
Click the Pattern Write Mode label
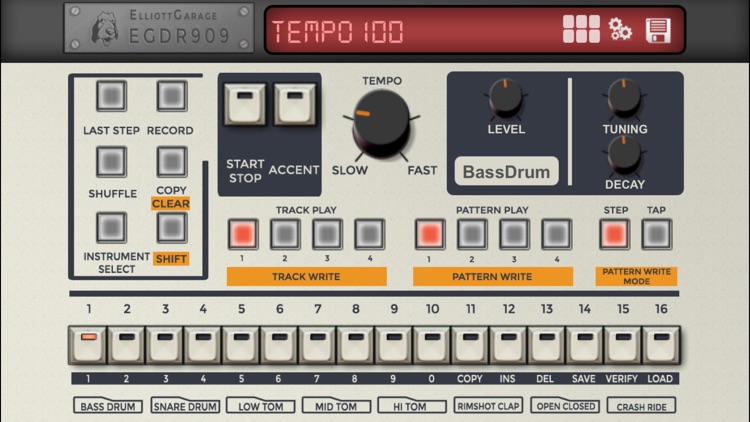[x=636, y=277]
